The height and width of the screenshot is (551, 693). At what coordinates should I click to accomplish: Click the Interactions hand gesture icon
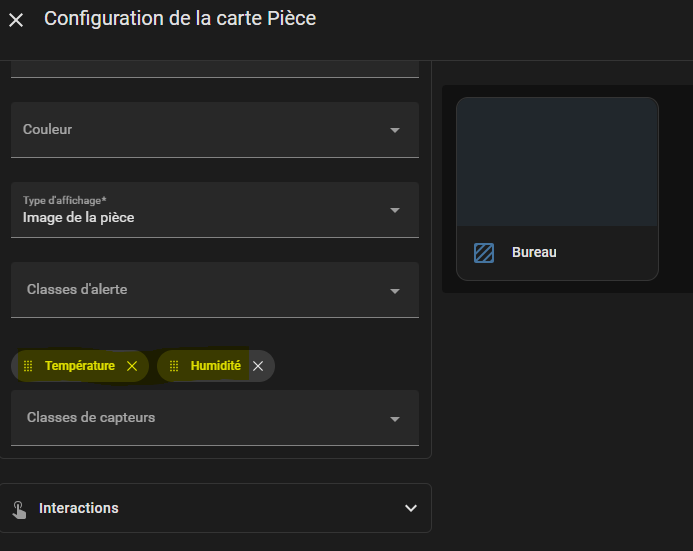19,509
